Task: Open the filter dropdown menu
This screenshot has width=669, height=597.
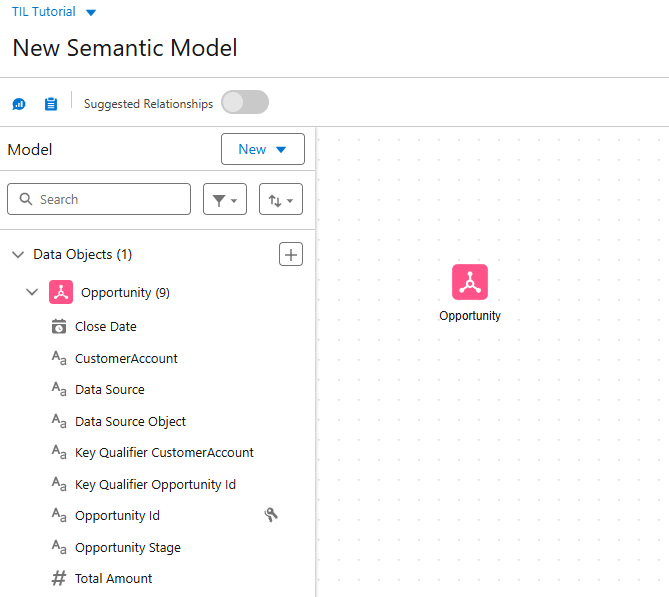Action: click(225, 200)
